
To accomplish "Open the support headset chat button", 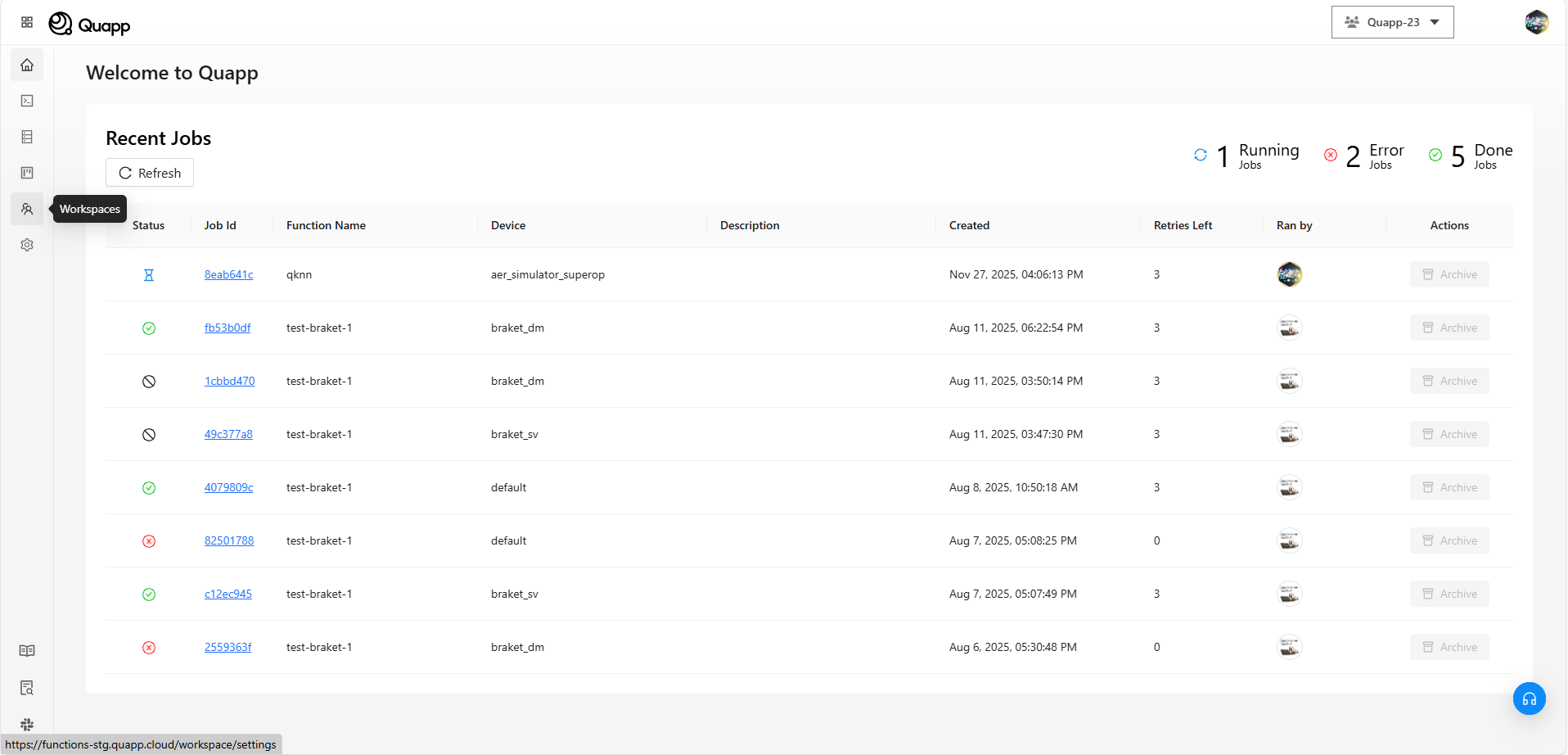I will [1529, 698].
